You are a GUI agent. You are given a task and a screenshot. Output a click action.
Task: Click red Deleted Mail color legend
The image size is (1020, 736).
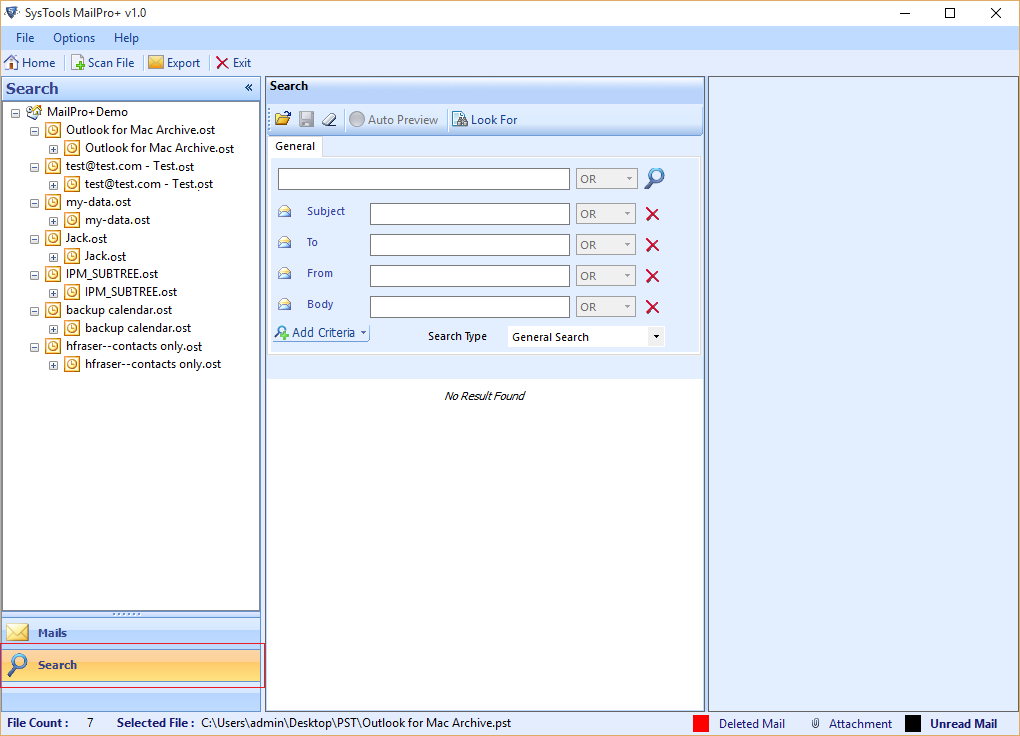[x=701, y=724]
